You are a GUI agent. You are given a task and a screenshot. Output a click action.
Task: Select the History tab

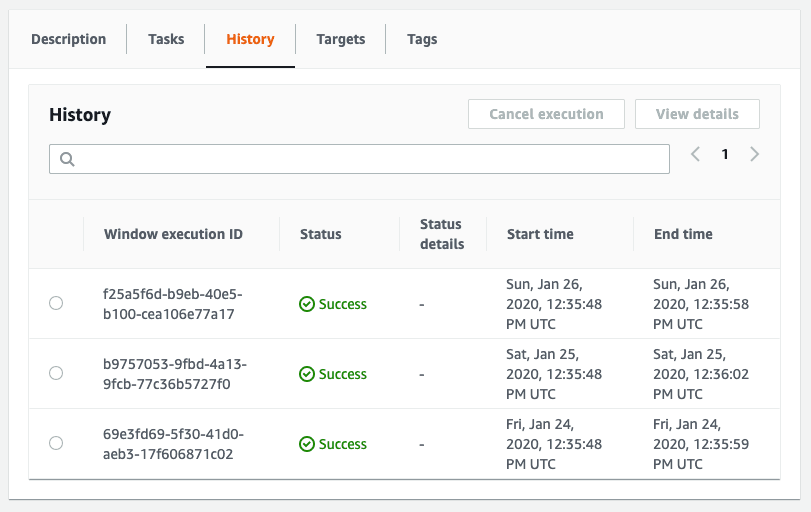[x=250, y=39]
